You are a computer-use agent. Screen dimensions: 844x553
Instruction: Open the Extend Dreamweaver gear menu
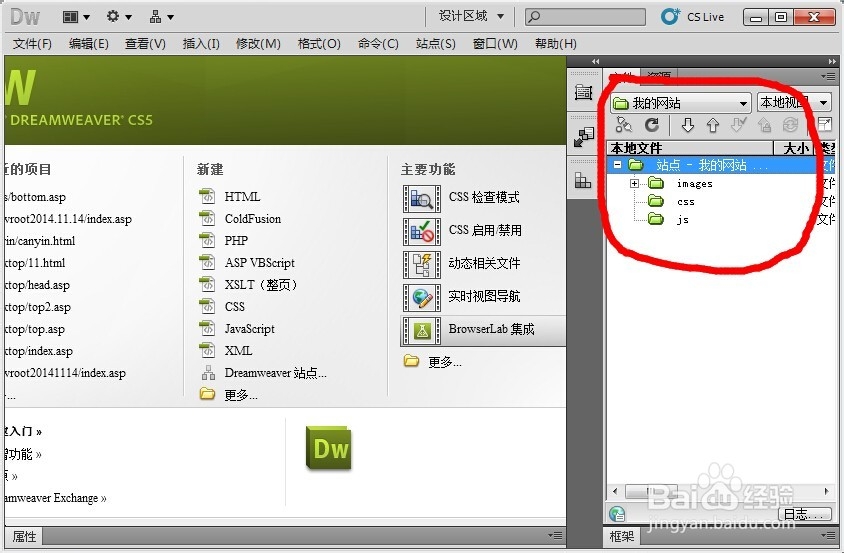pos(118,17)
